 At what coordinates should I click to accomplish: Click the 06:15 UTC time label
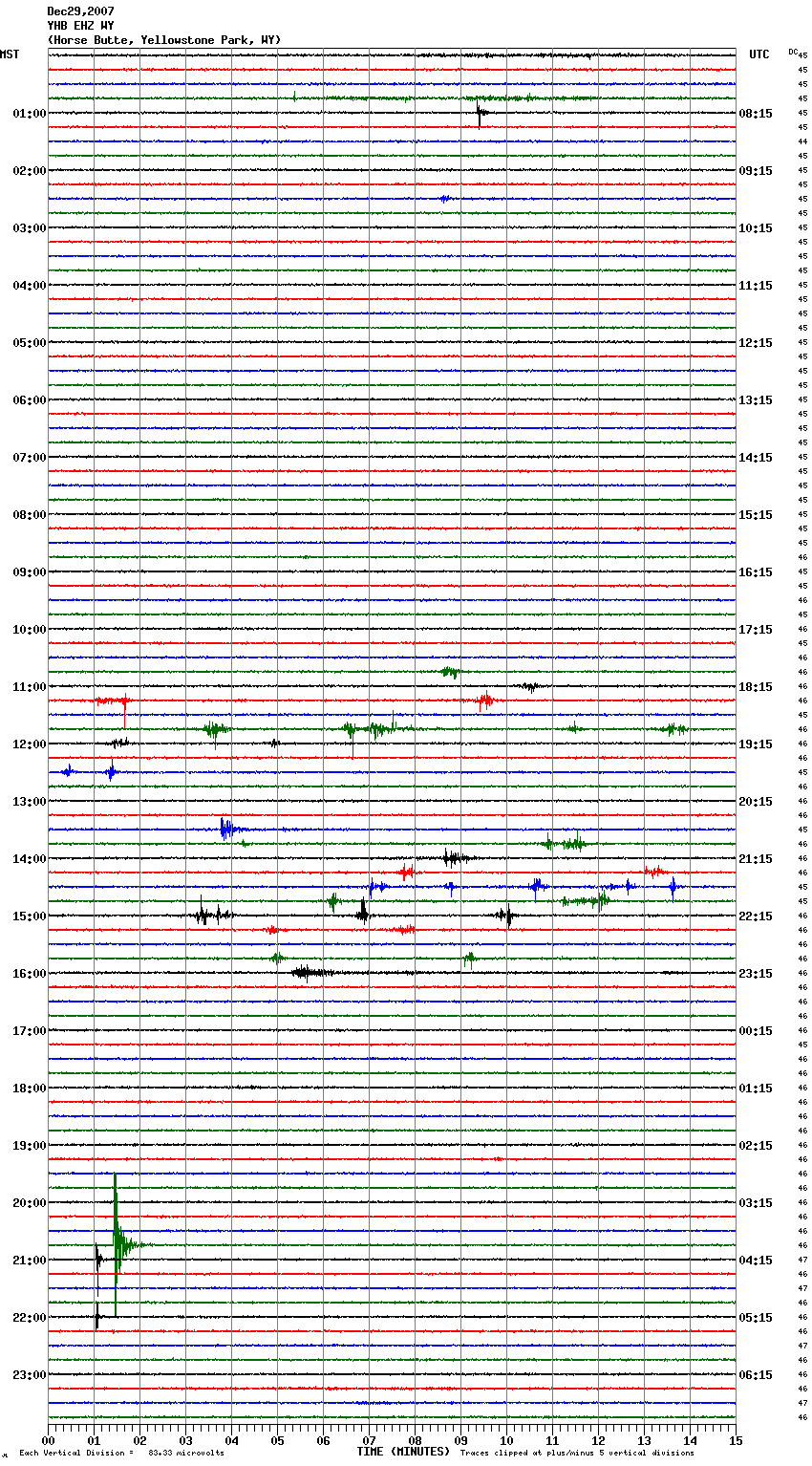pos(756,1375)
